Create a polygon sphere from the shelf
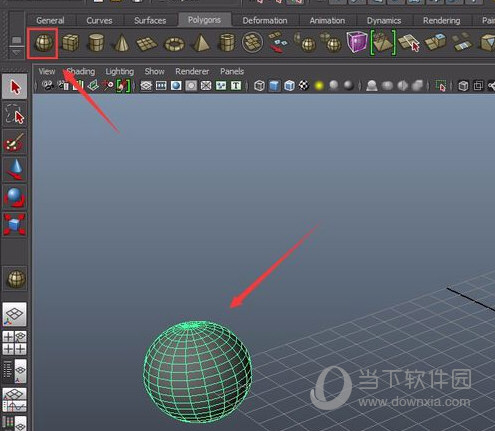495x431 pixels. point(43,43)
